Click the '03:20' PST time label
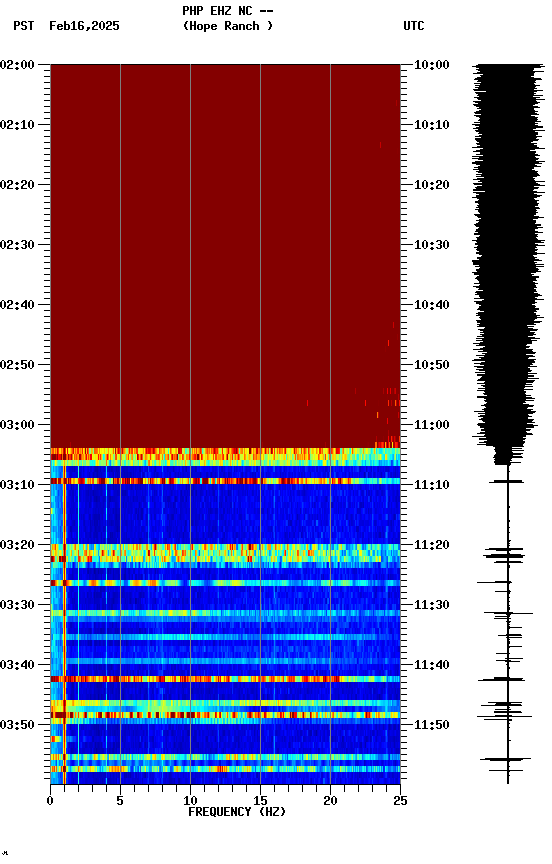Viewport: 552px width, 864px height. coord(17,545)
